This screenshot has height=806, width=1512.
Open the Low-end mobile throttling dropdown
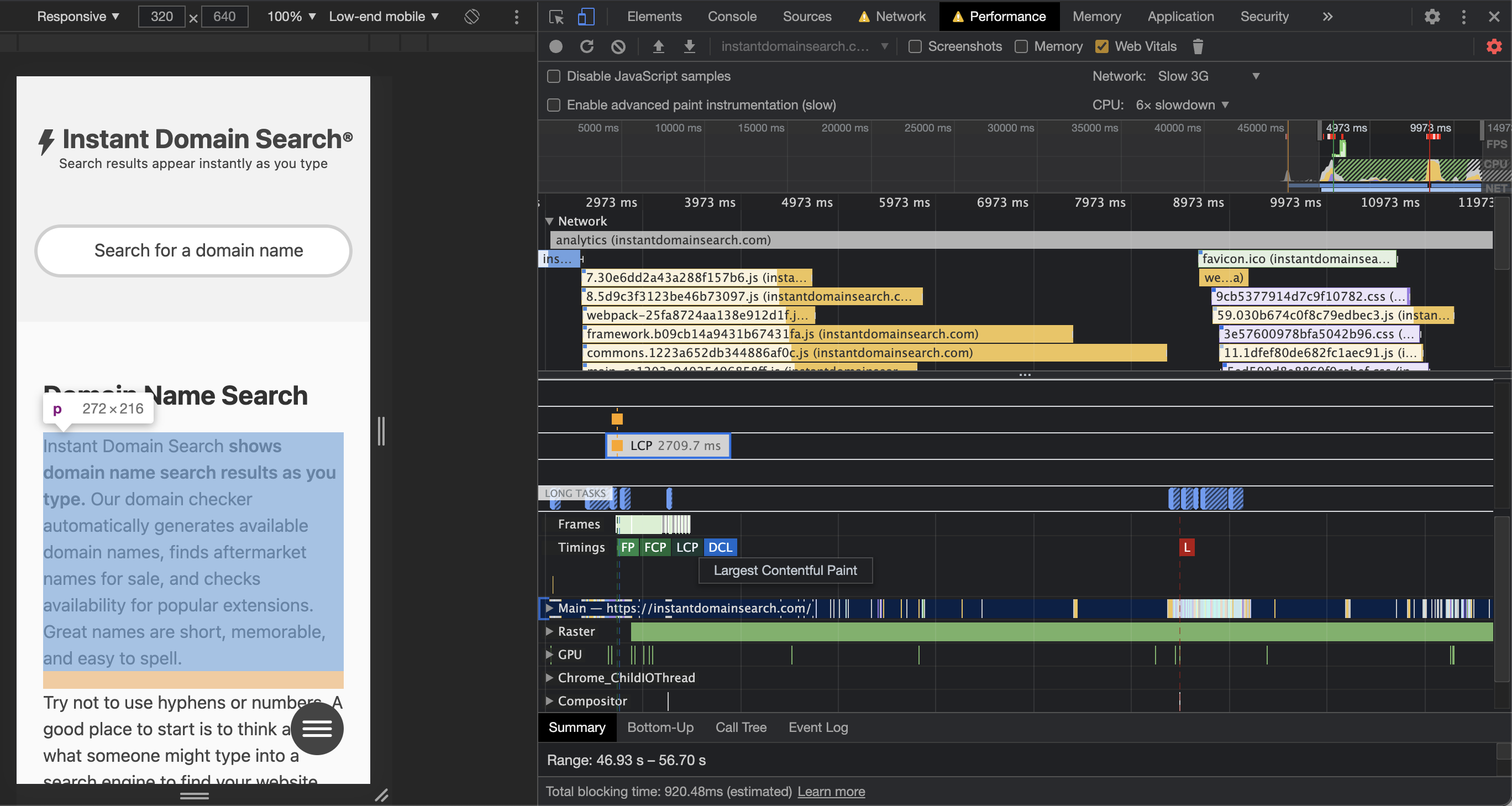384,17
